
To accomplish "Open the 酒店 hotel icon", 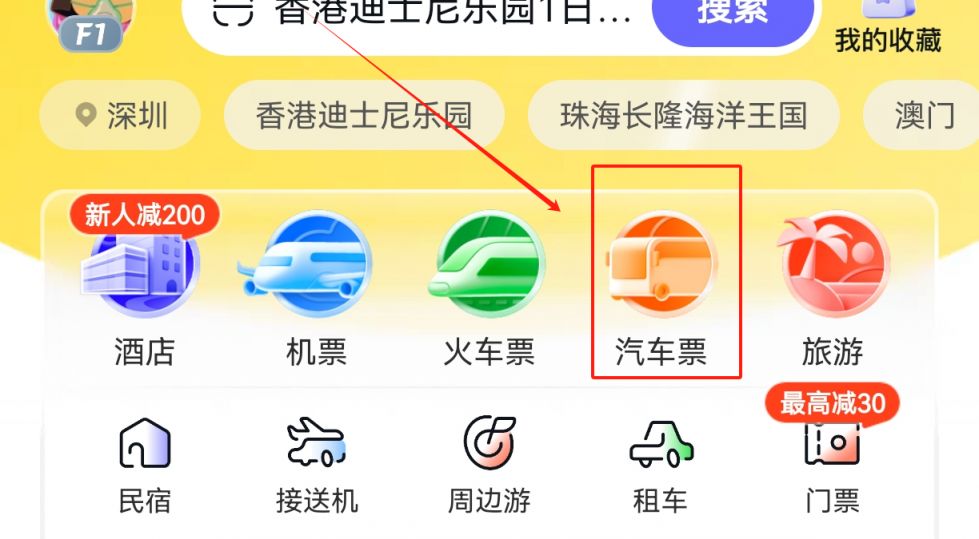I will point(140,265).
